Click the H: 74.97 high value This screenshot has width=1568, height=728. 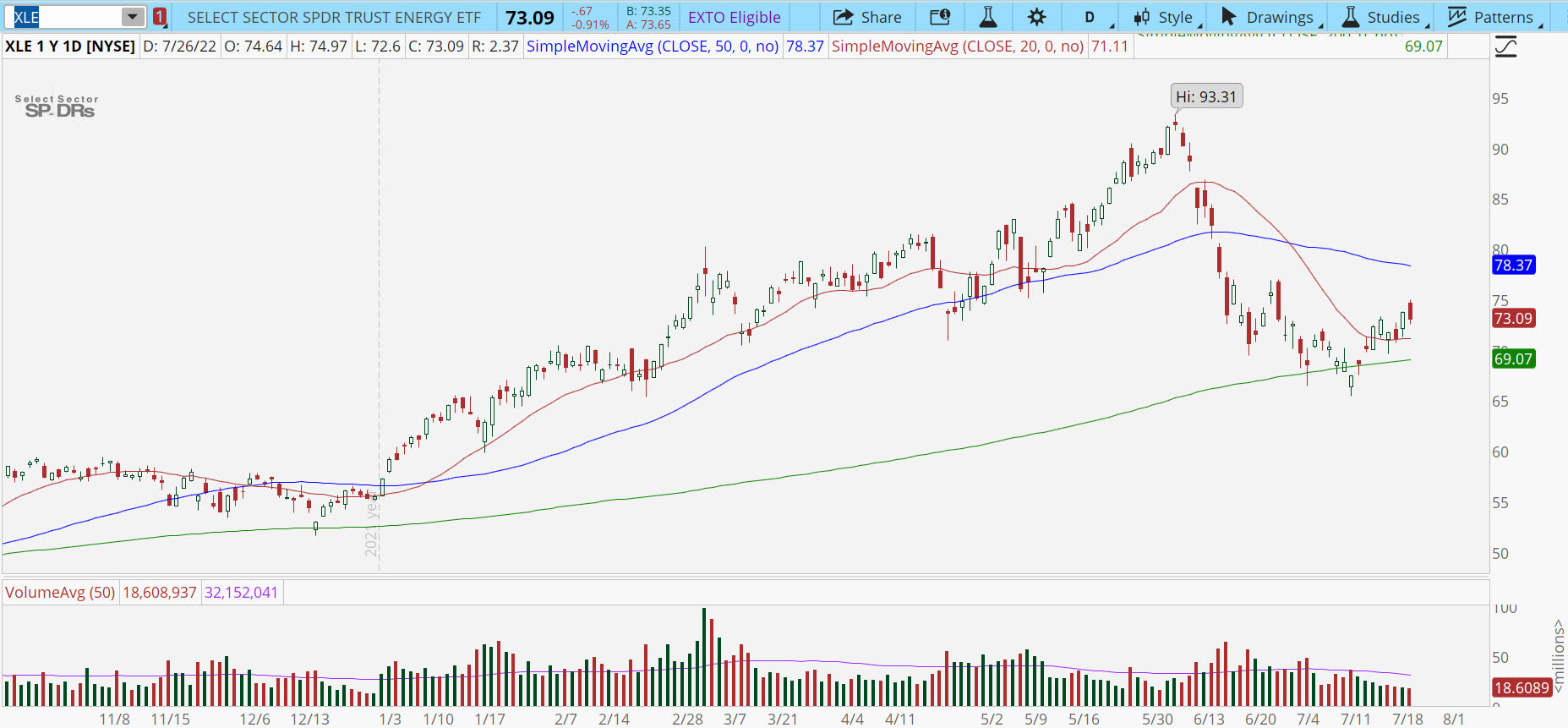pyautogui.click(x=319, y=46)
